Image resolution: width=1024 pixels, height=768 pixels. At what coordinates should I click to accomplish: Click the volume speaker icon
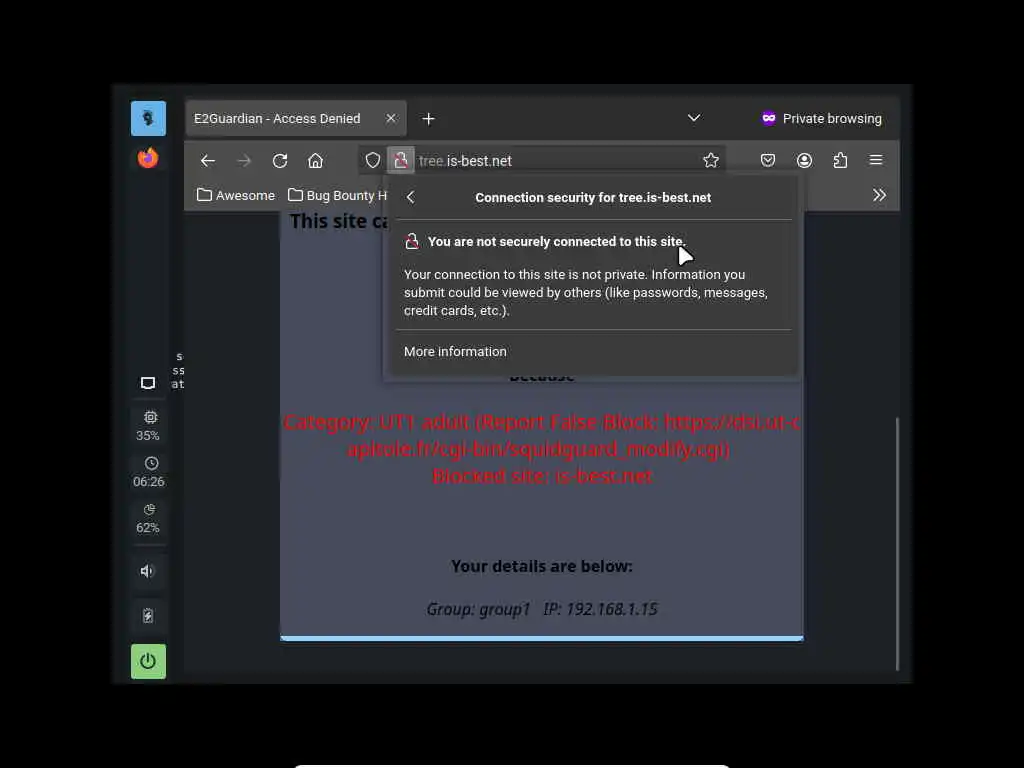pos(147,571)
